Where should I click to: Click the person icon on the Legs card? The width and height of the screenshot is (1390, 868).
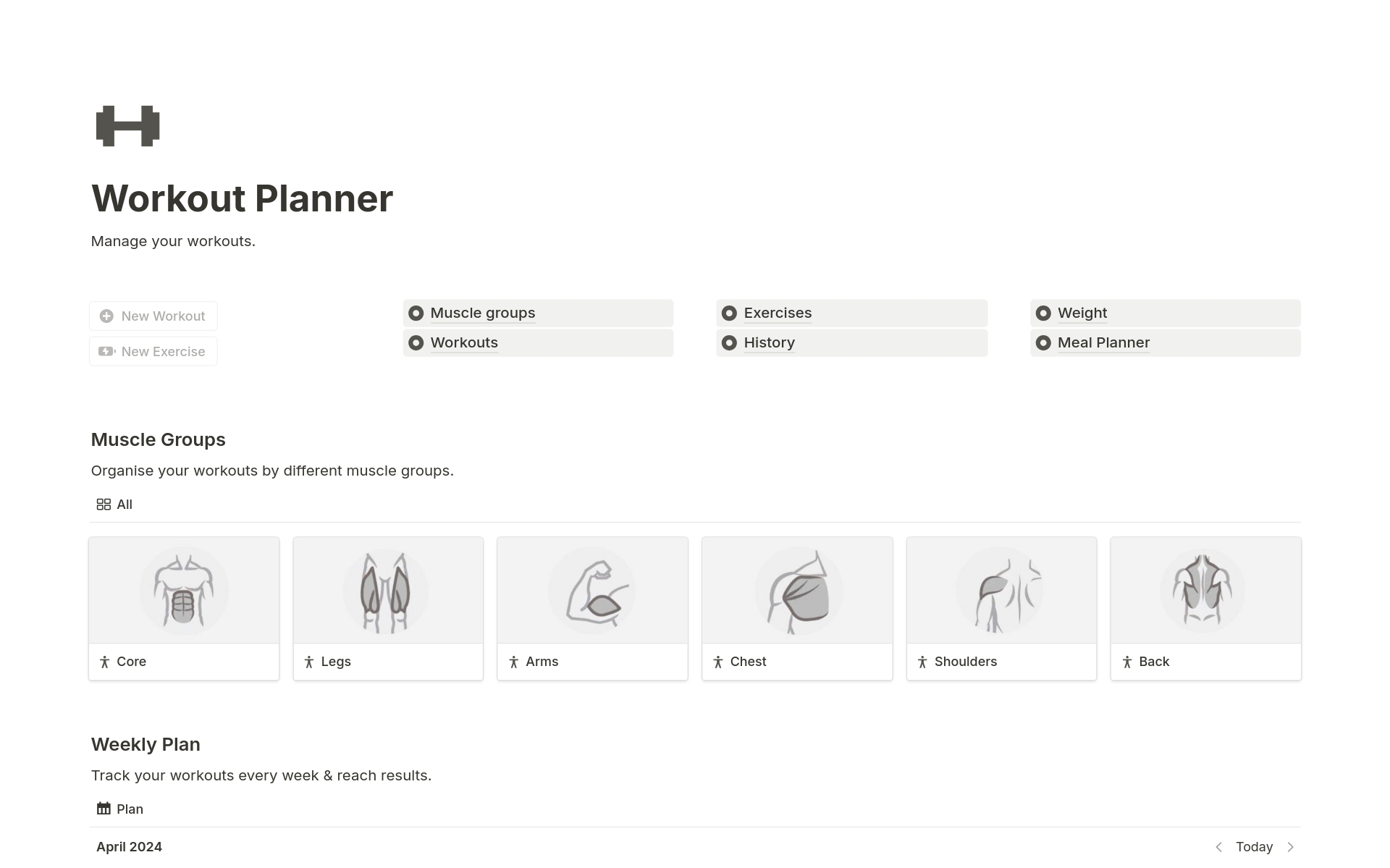[309, 661]
